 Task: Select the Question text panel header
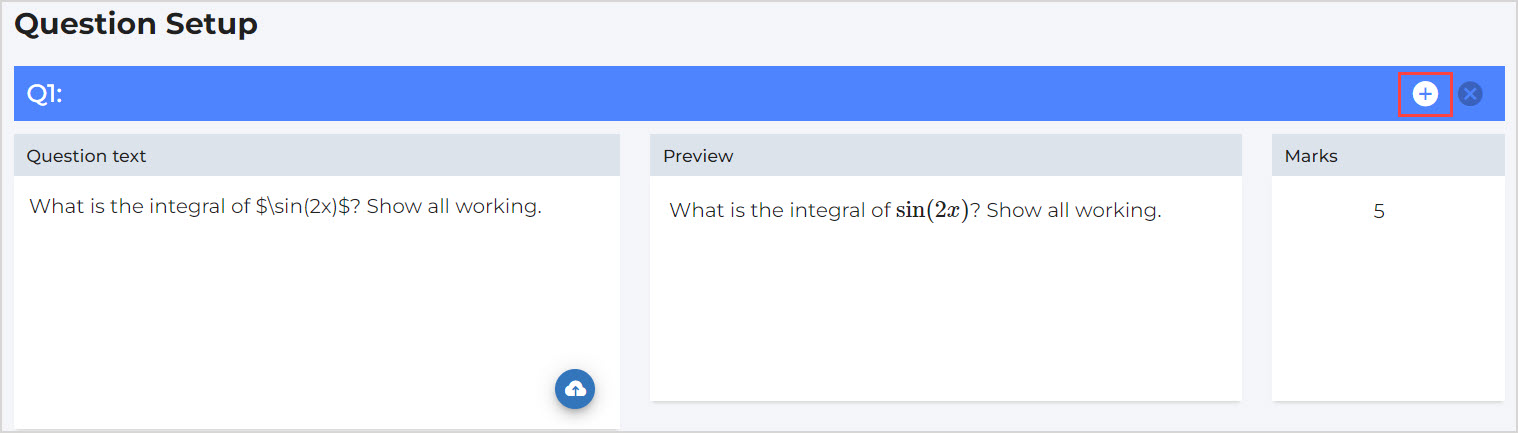(x=87, y=156)
